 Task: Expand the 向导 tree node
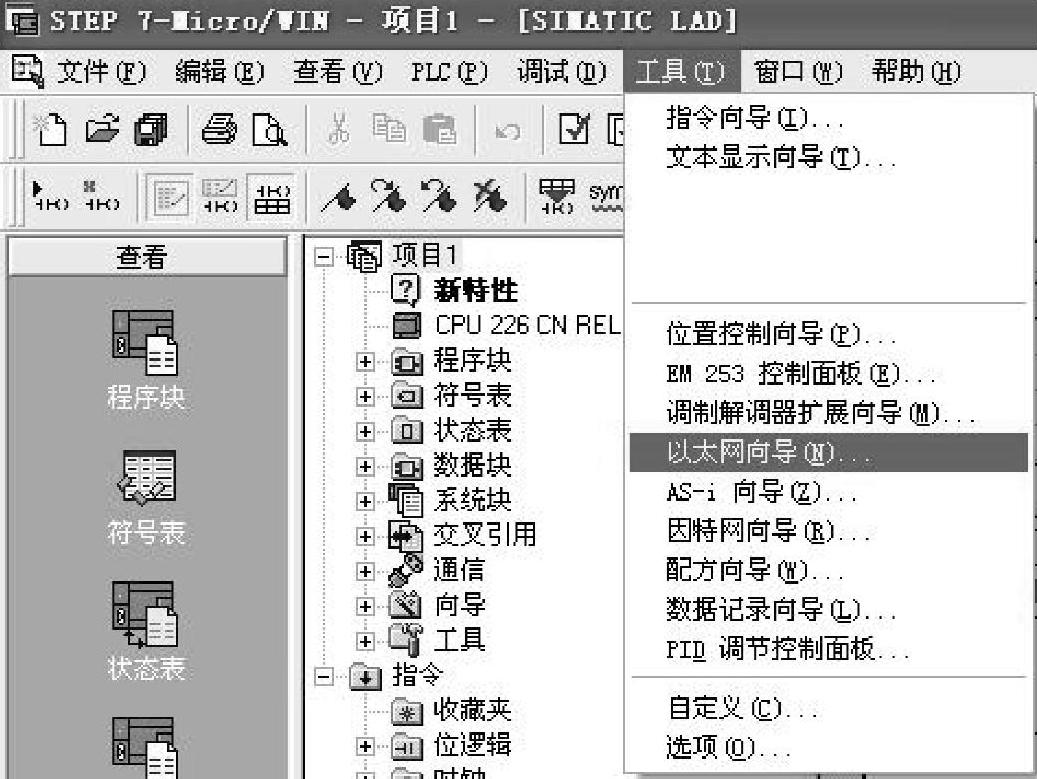pos(365,606)
